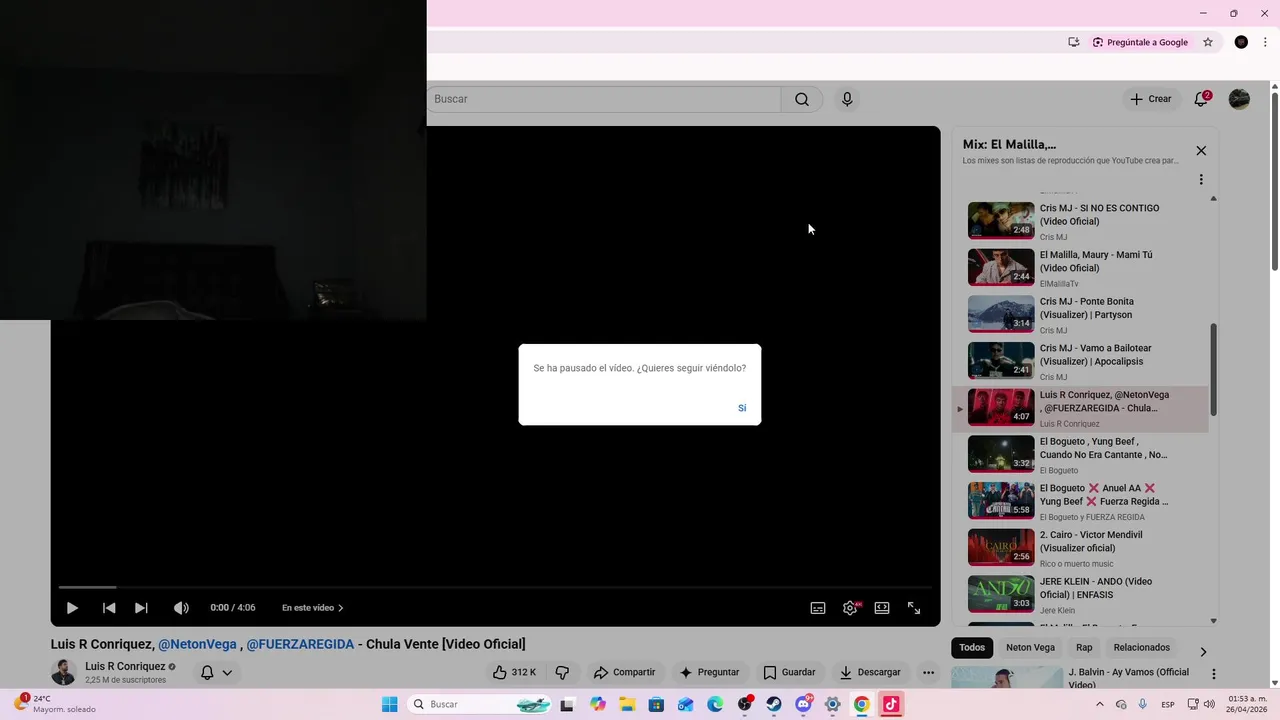The image size is (1280, 720).
Task: Open the Mix playlist options menu
Action: 1201,180
